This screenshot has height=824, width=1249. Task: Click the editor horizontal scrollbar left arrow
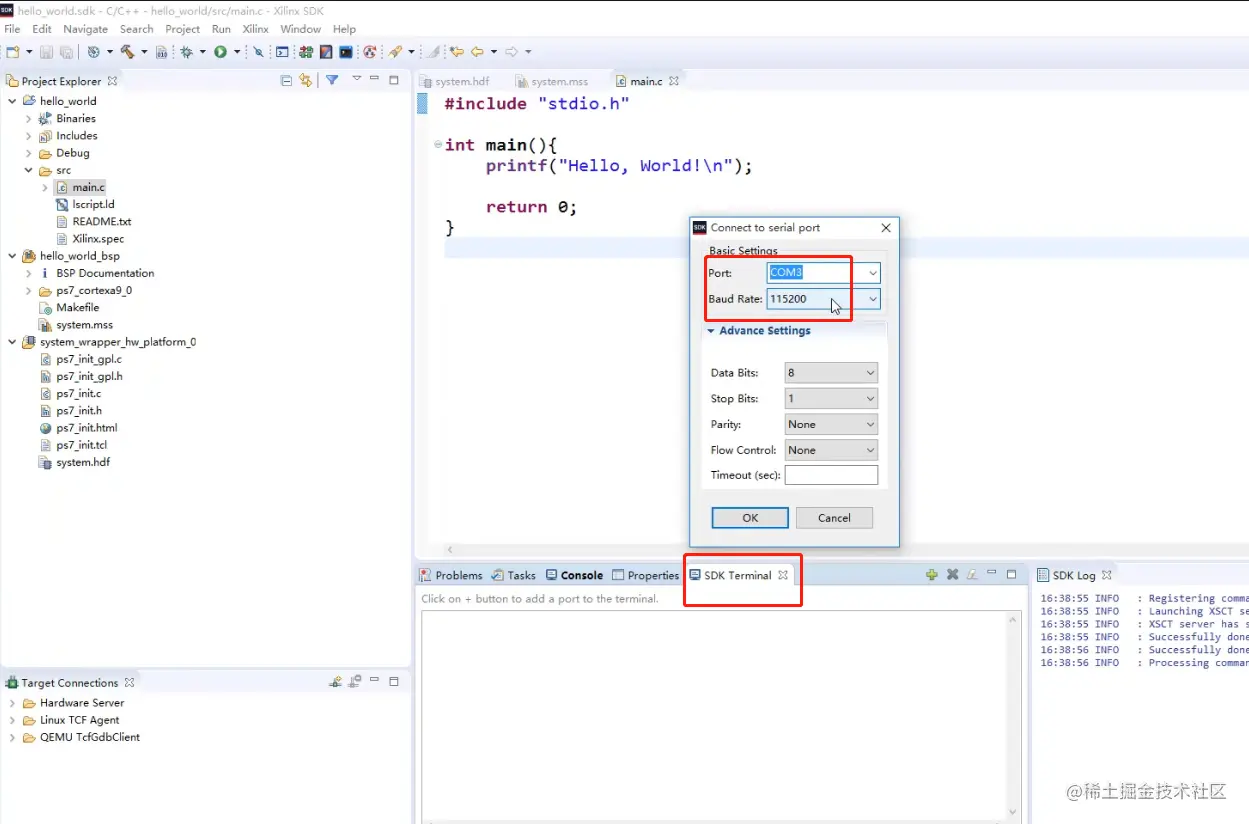pos(449,549)
